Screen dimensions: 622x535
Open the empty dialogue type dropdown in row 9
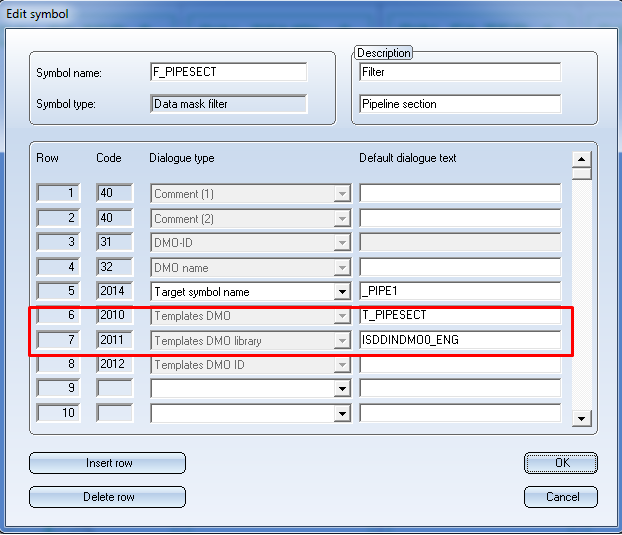point(342,389)
